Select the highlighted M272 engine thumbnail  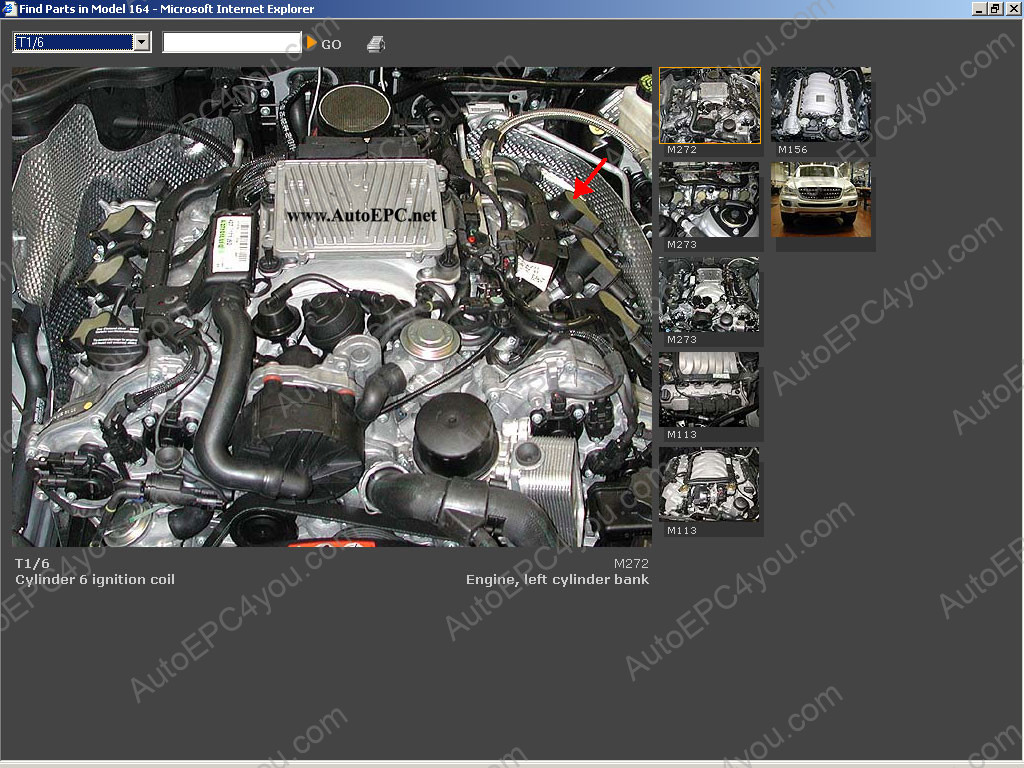pyautogui.click(x=710, y=106)
